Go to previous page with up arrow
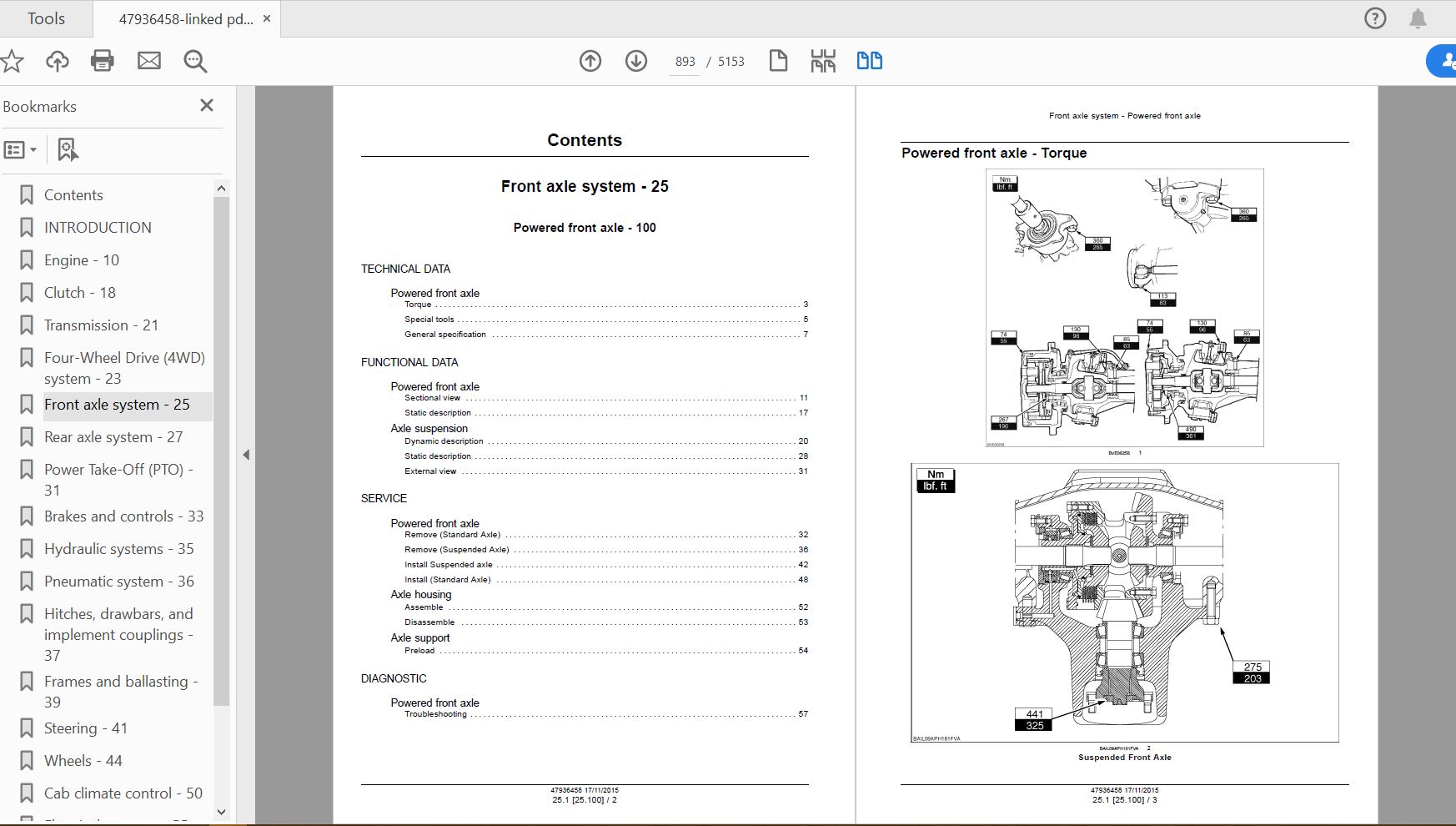Viewport: 1456px width, 826px height. (590, 61)
